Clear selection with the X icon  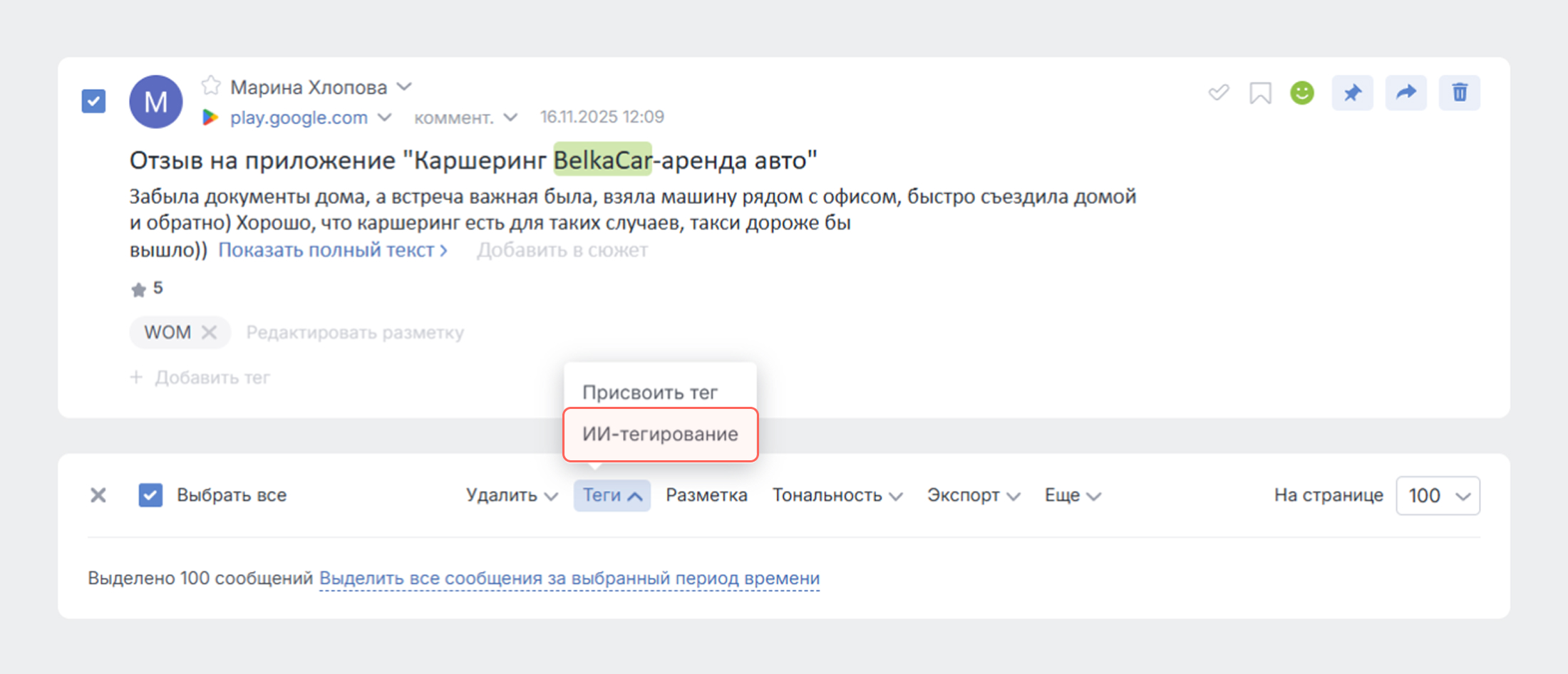click(98, 494)
